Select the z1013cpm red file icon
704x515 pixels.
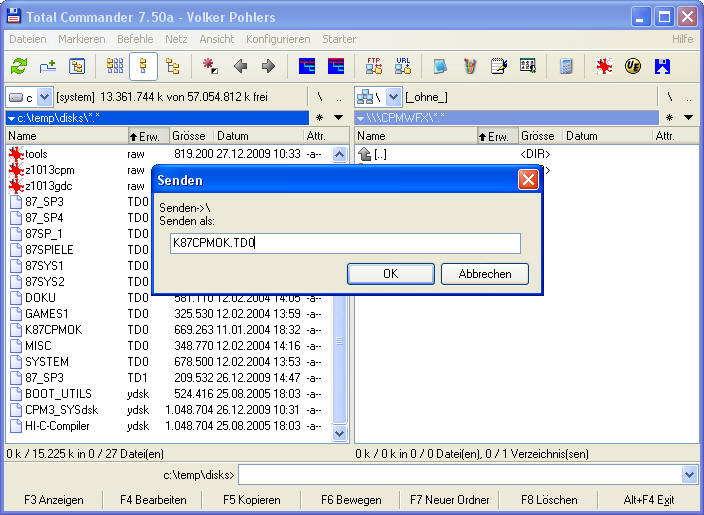click(16, 170)
